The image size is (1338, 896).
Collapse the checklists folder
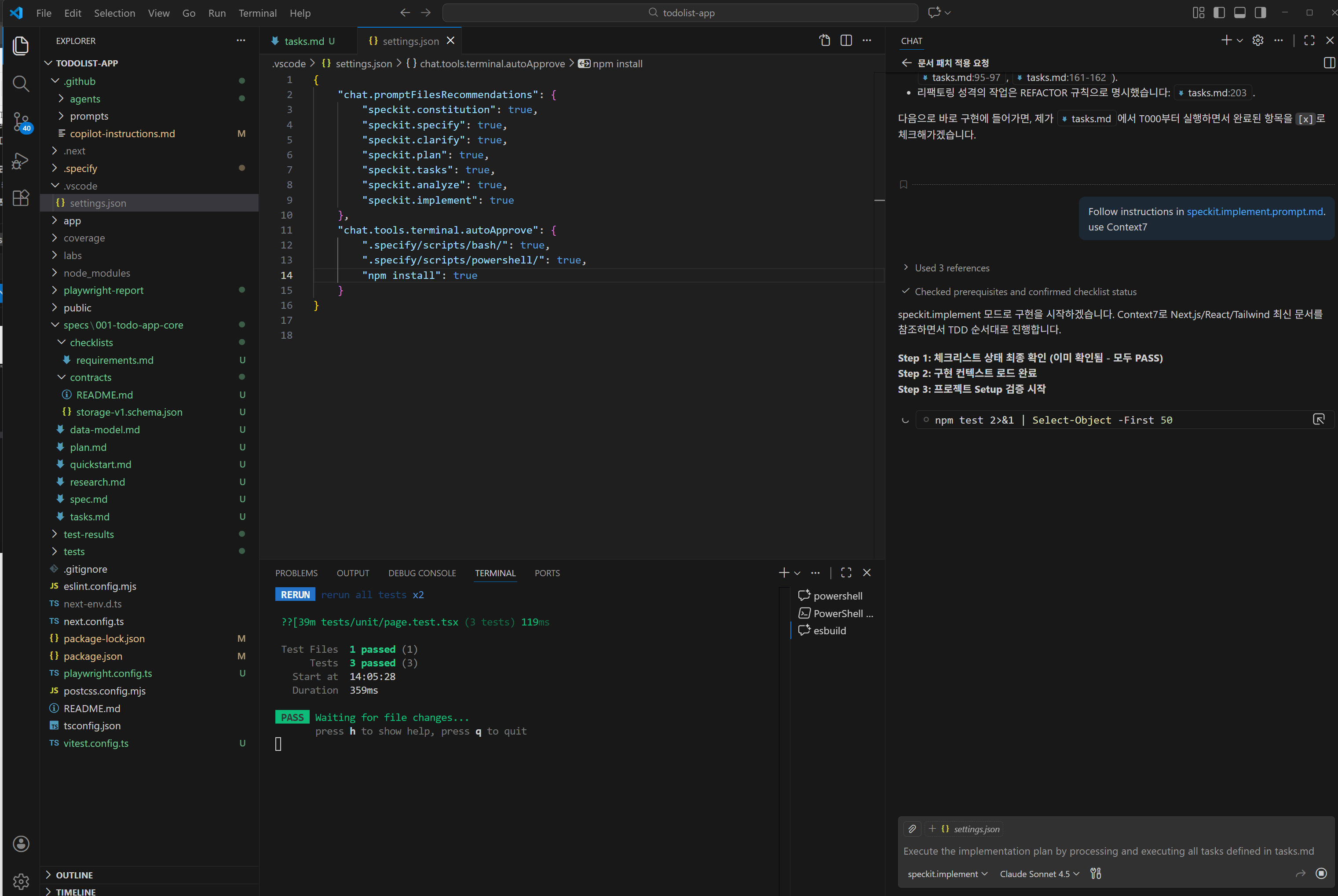point(91,342)
